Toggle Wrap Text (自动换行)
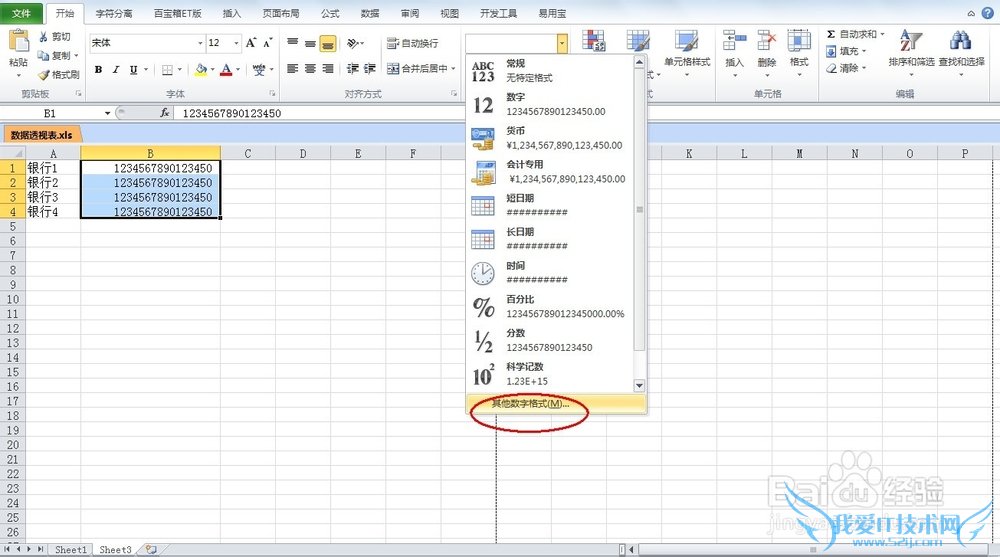Viewport: 1000px width, 557px height. click(x=412, y=43)
